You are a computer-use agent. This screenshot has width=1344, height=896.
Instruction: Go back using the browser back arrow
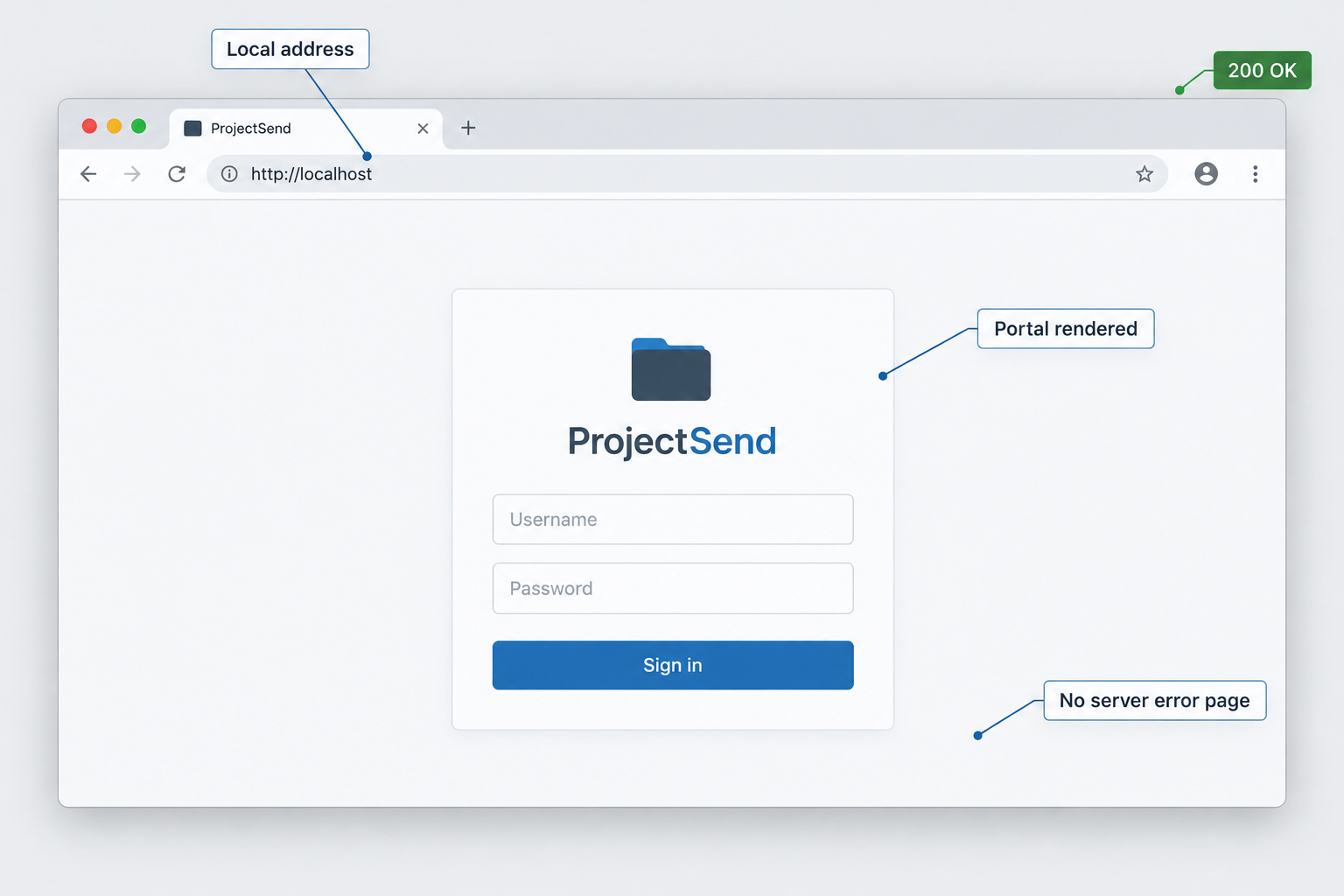(x=88, y=174)
